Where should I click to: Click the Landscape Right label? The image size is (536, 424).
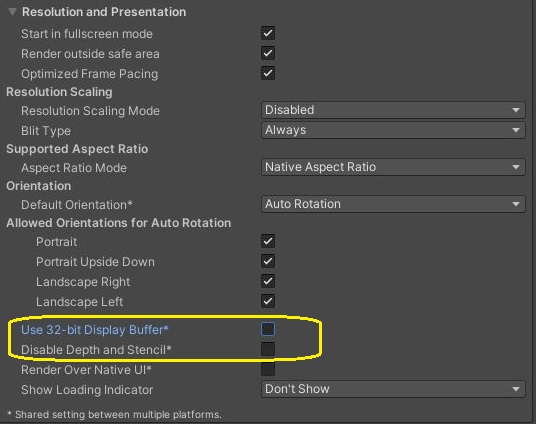coord(83,282)
